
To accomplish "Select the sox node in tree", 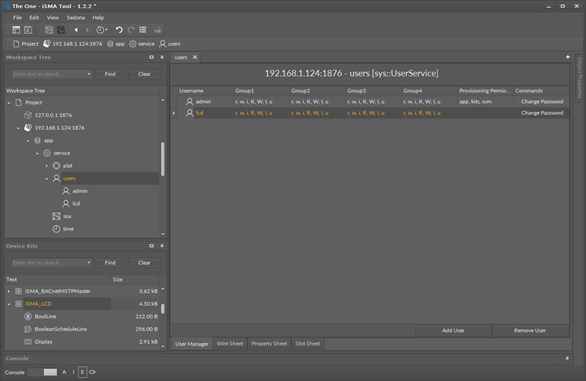I will point(67,216).
